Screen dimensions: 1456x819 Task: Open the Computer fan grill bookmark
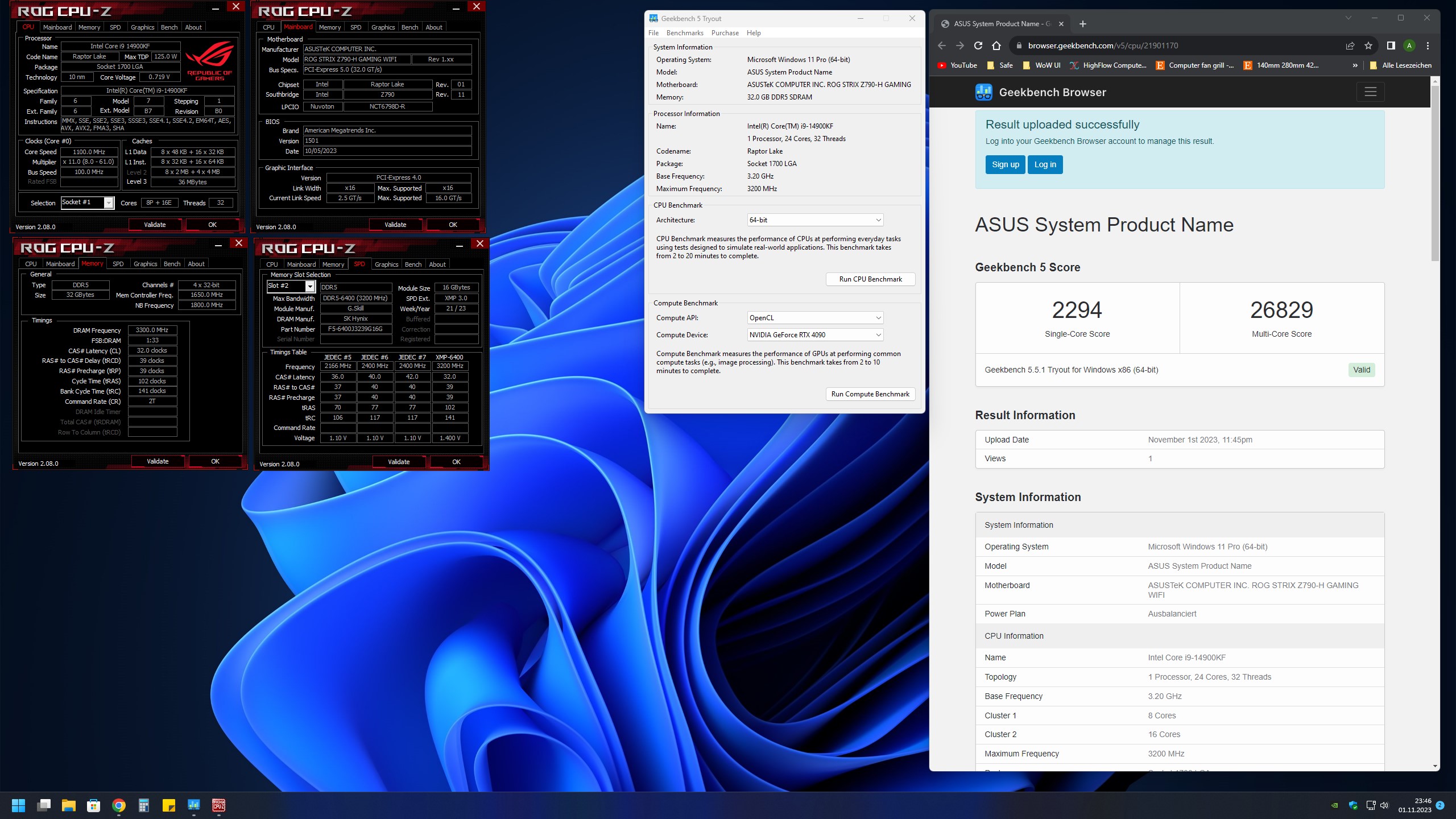tap(1195, 65)
